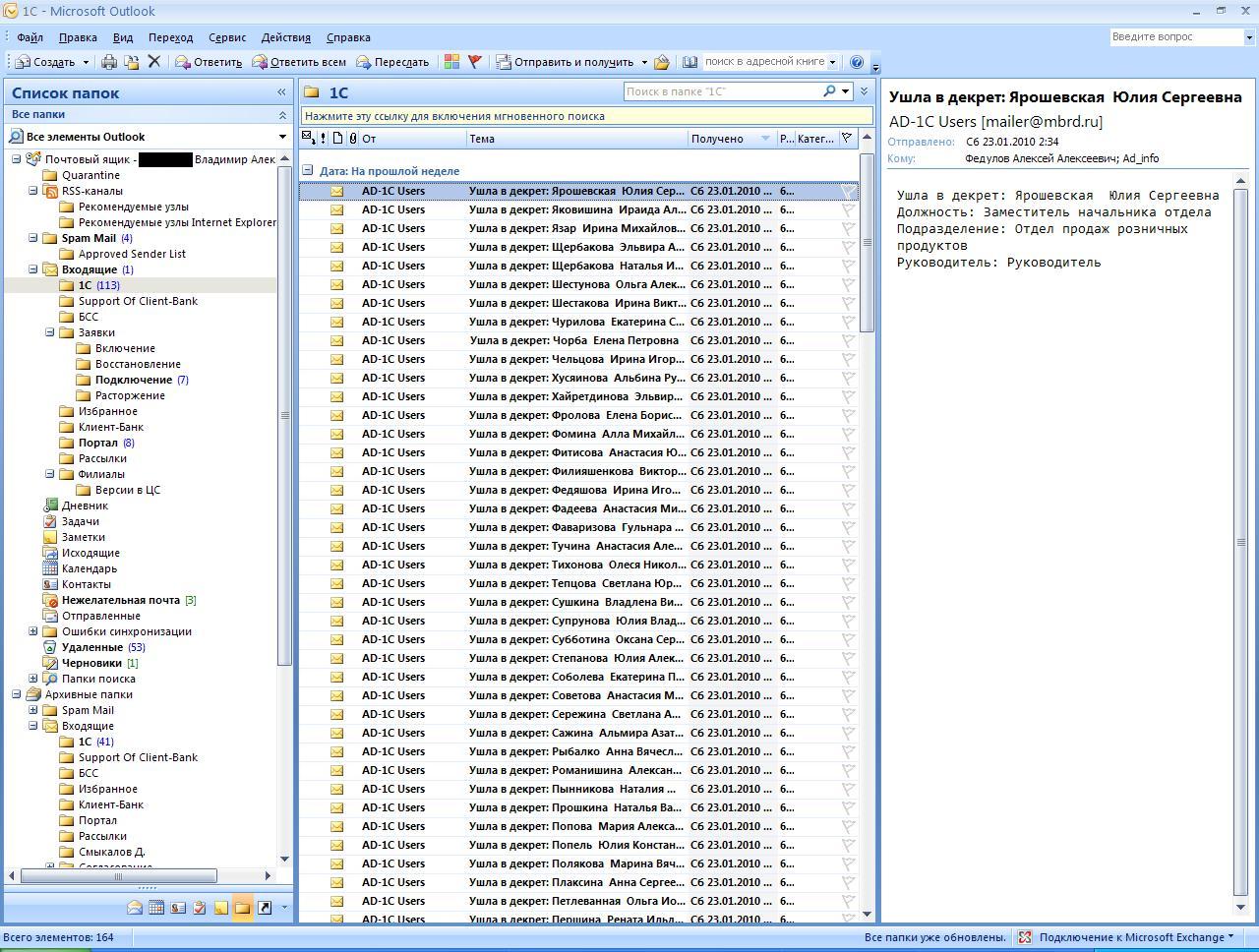The image size is (1259, 952).
Task: Open the Файл menu
Action: pos(30,37)
